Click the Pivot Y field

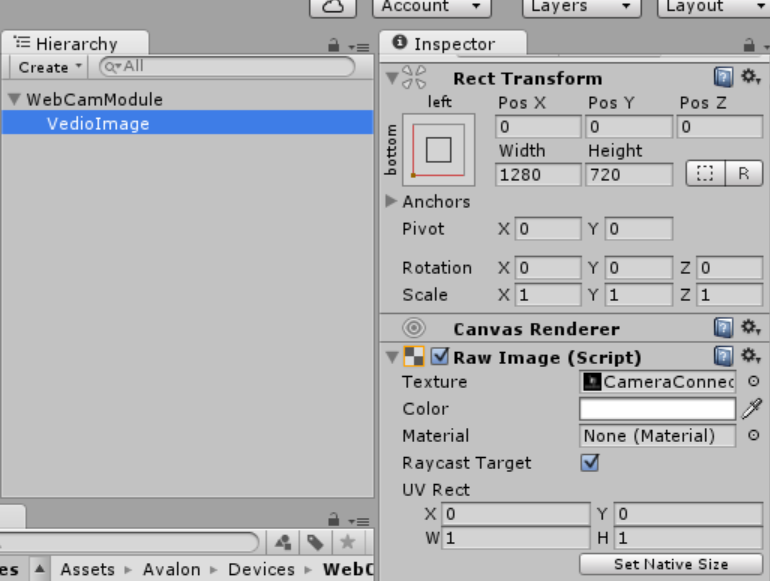tap(638, 229)
